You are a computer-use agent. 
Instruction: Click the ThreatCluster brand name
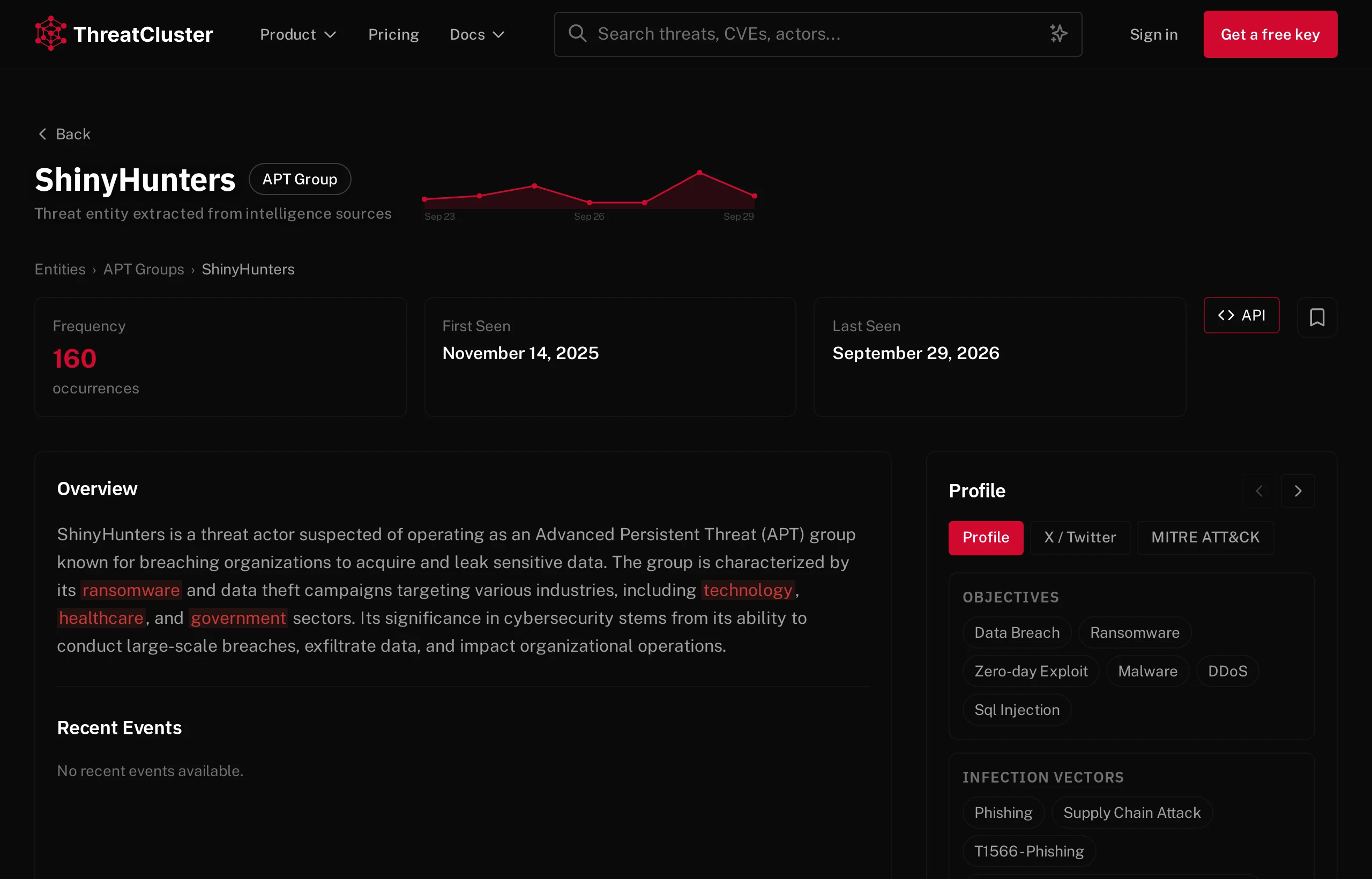point(143,34)
